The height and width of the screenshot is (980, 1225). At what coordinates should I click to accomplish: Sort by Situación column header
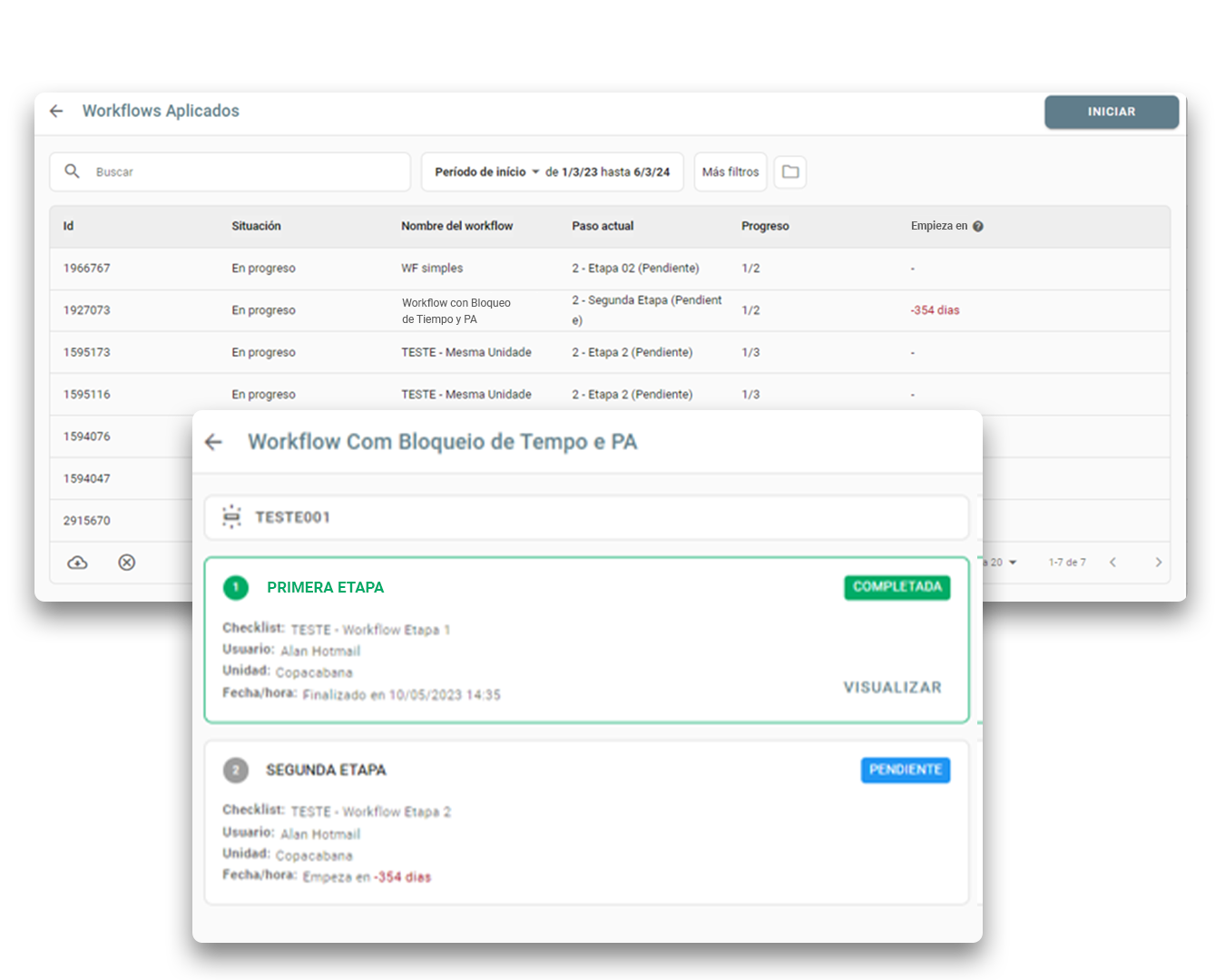[x=256, y=226]
